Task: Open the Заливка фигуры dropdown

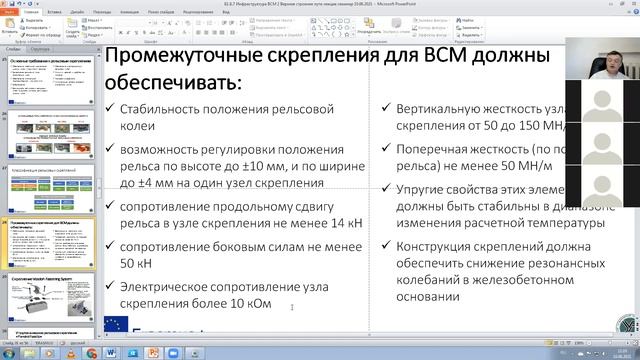Action: pos(430,20)
